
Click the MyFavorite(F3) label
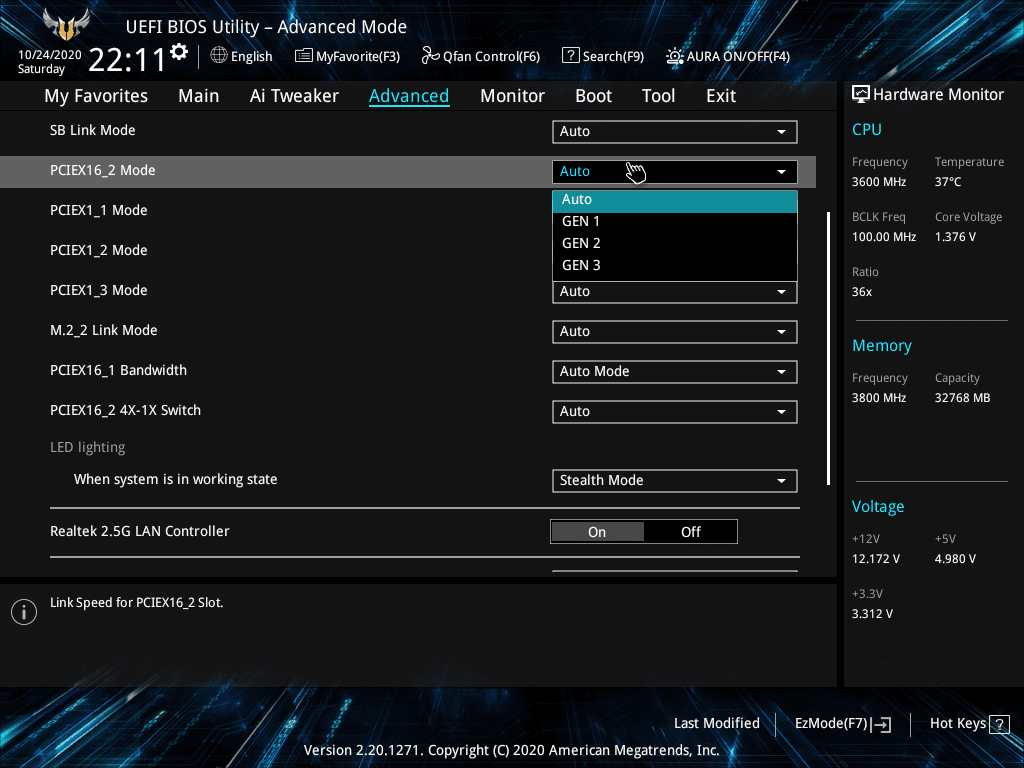358,56
